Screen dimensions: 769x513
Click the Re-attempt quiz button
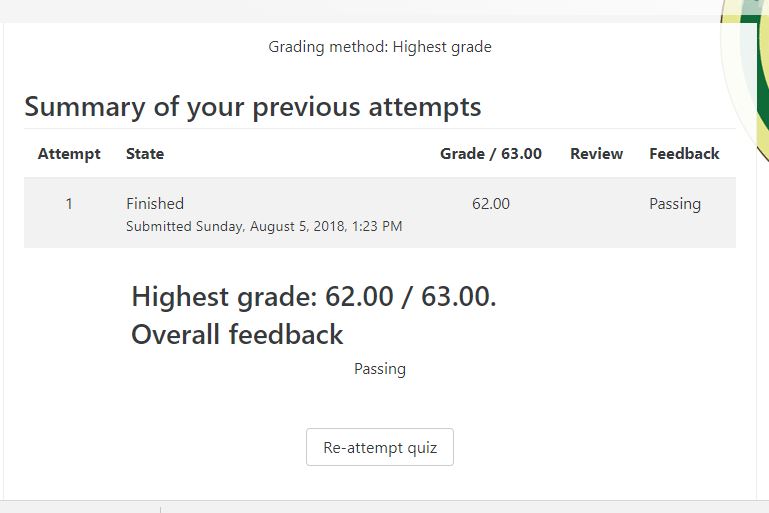tap(380, 447)
